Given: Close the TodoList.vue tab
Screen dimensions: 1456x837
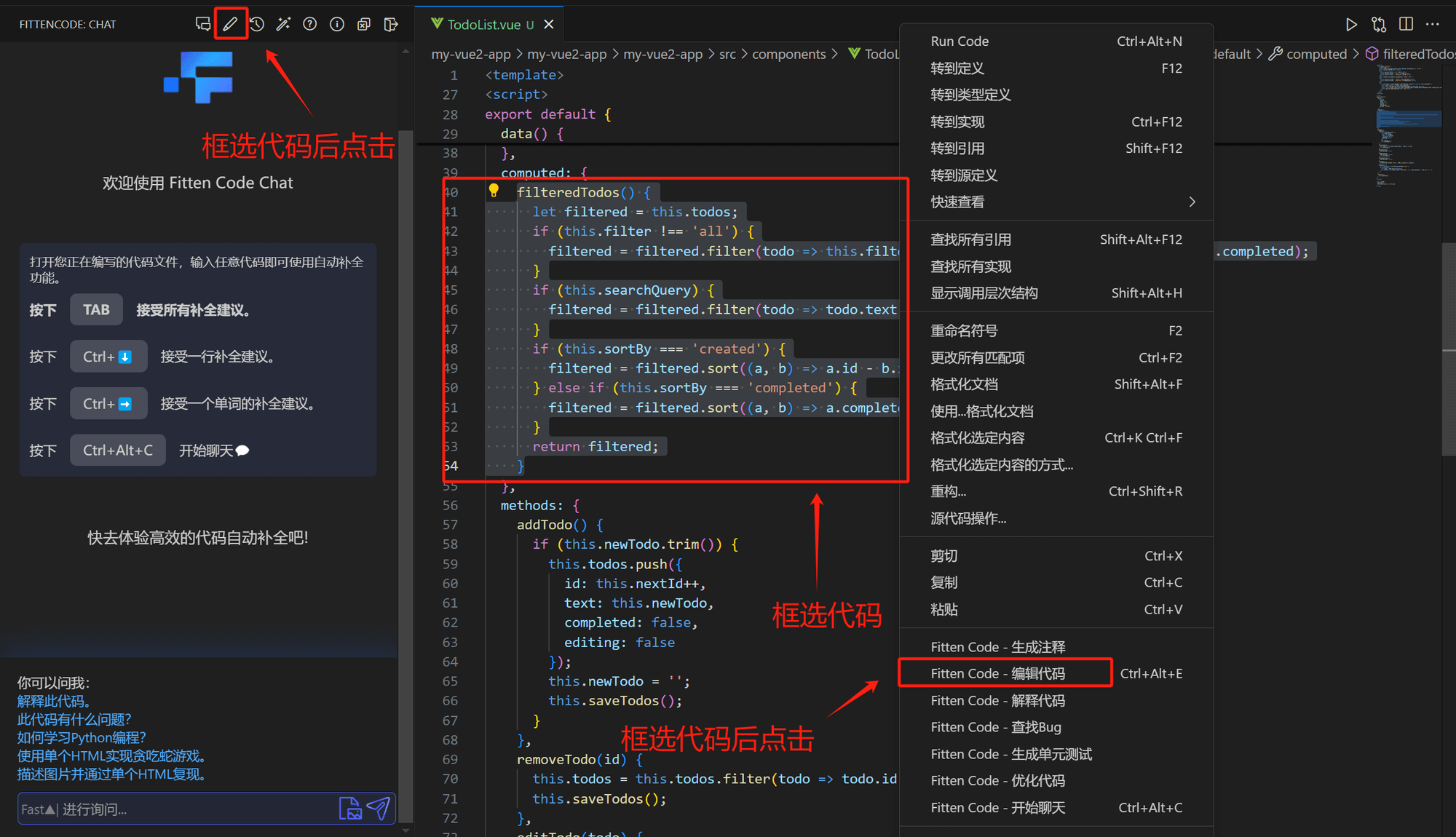Looking at the screenshot, I should pyautogui.click(x=549, y=24).
